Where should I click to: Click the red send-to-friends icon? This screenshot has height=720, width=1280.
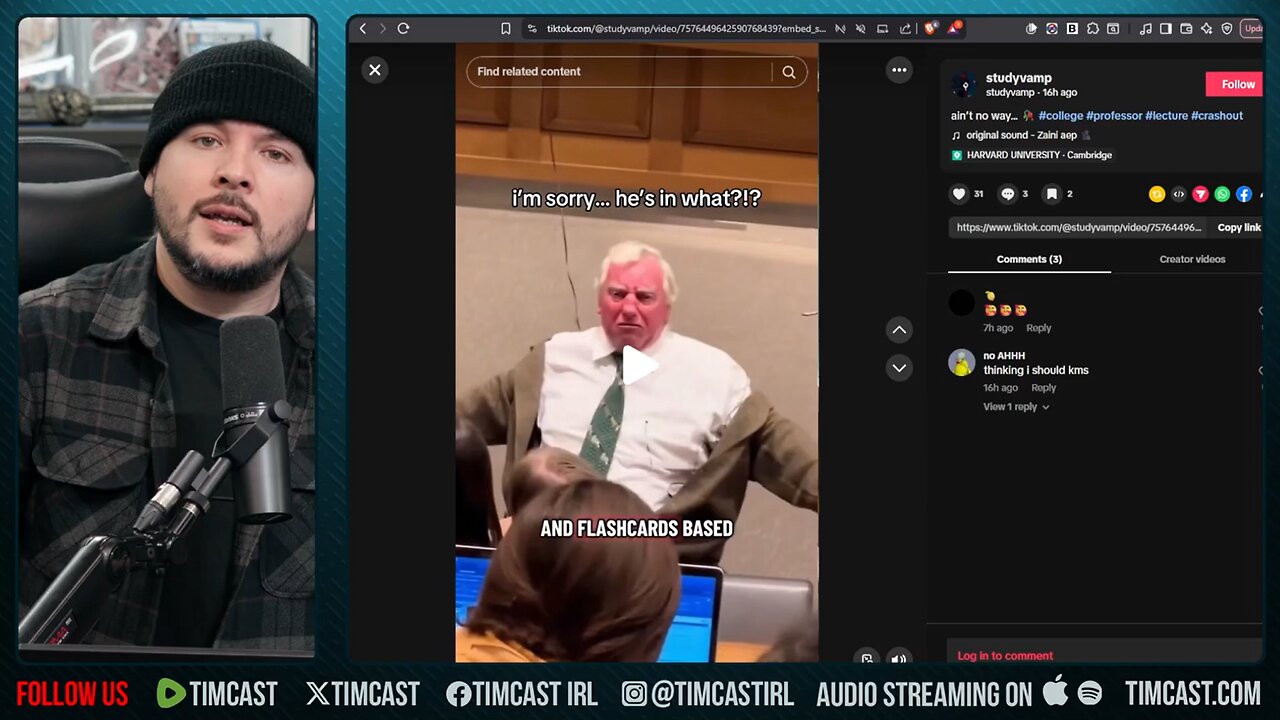[1200, 195]
